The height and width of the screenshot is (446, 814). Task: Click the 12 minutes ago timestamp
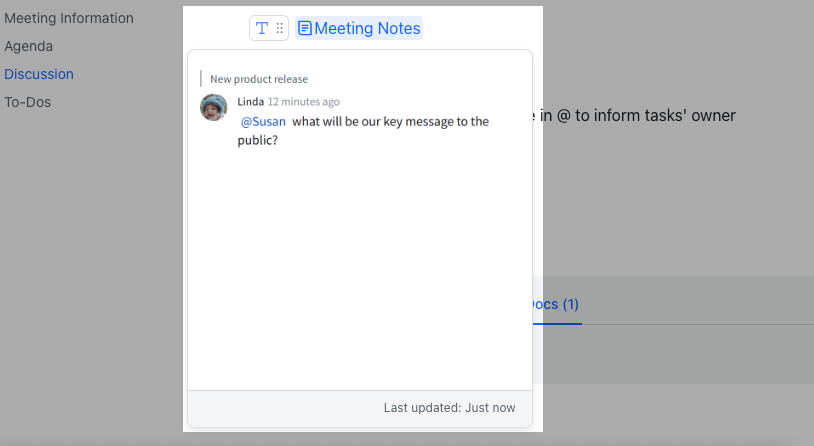[x=304, y=102]
